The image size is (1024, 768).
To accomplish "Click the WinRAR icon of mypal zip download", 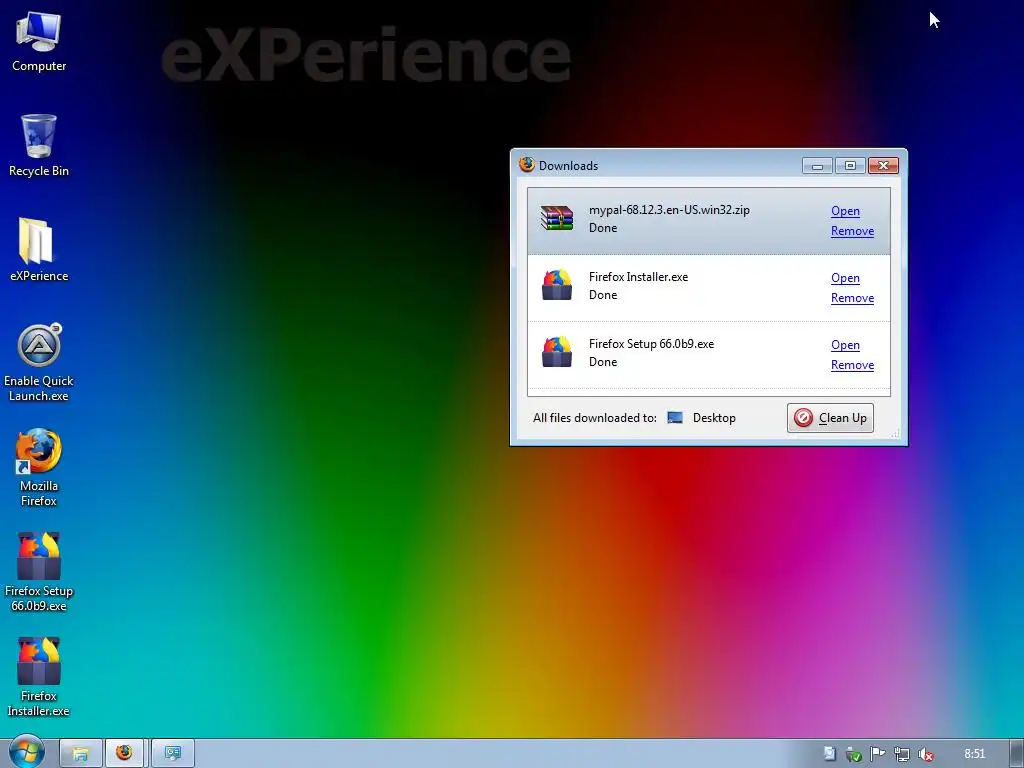I will click(556, 219).
